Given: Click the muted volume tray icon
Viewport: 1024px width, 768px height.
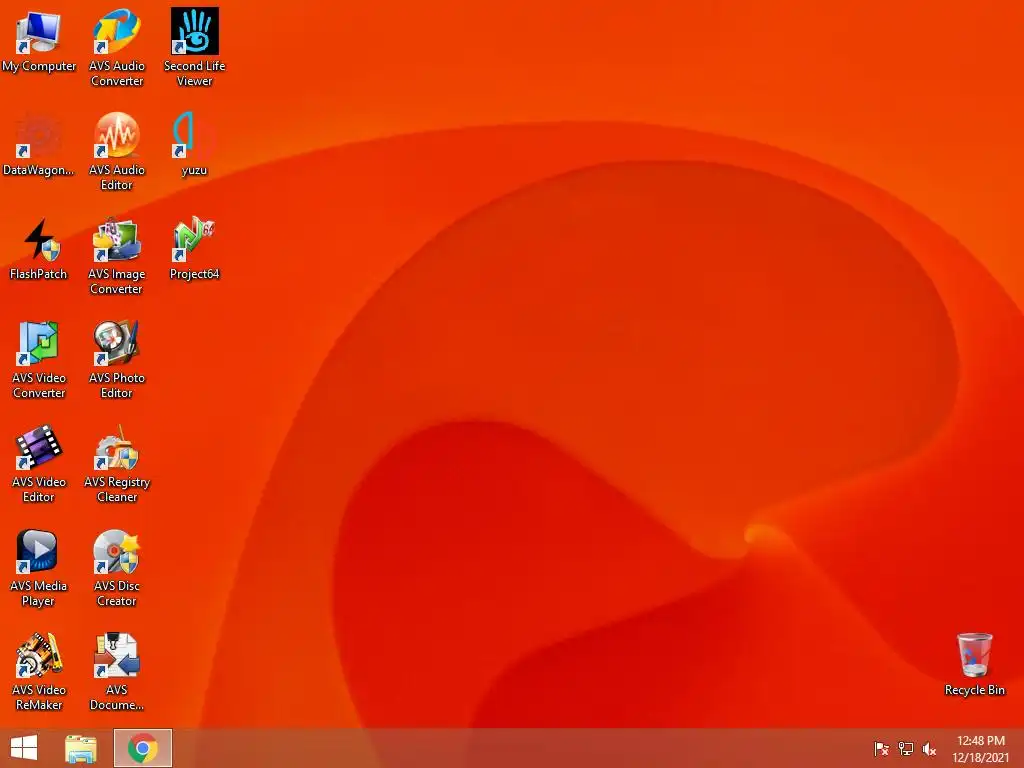Looking at the screenshot, I should pyautogui.click(x=929, y=748).
